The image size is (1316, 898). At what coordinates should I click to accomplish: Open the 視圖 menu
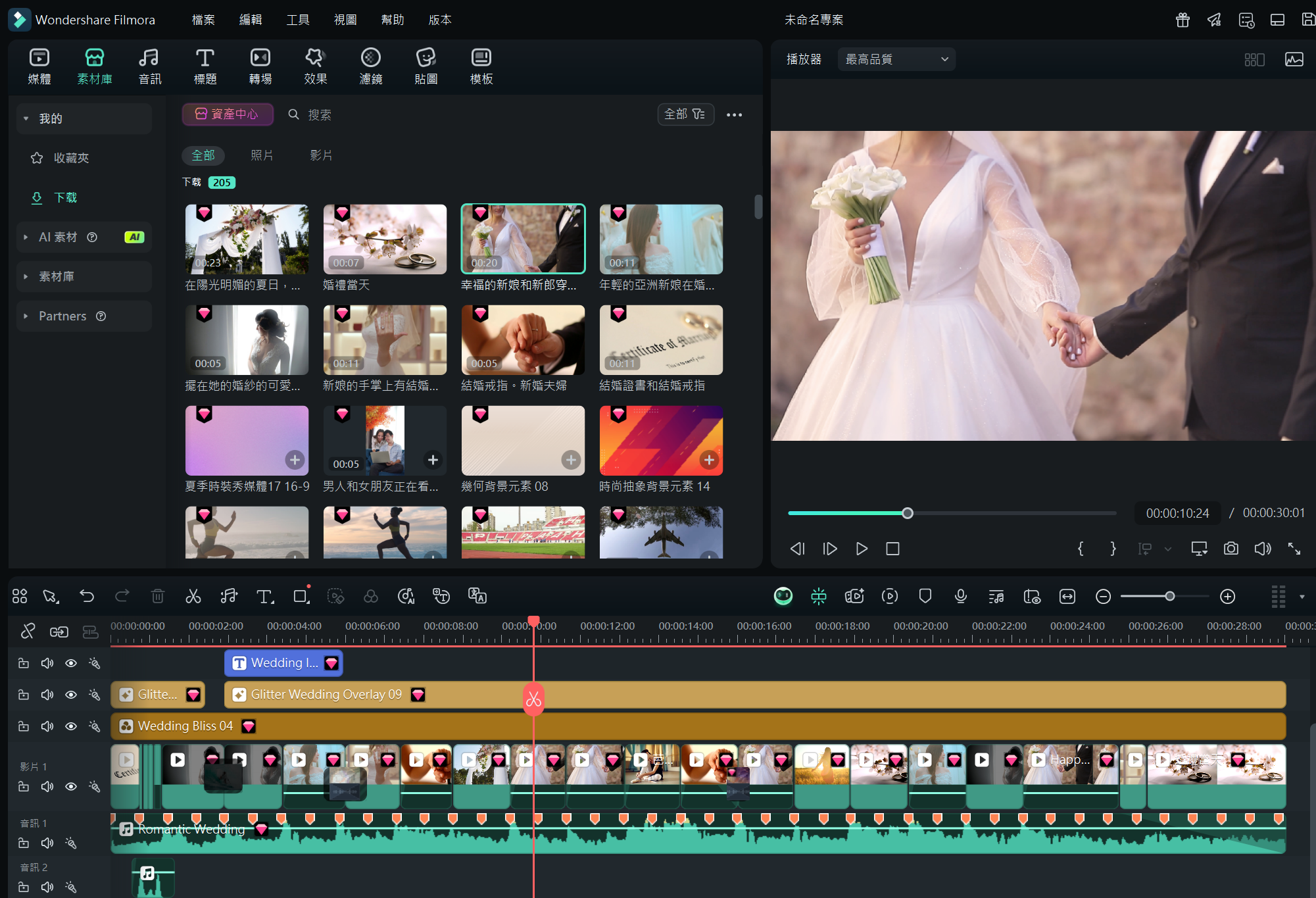point(345,20)
